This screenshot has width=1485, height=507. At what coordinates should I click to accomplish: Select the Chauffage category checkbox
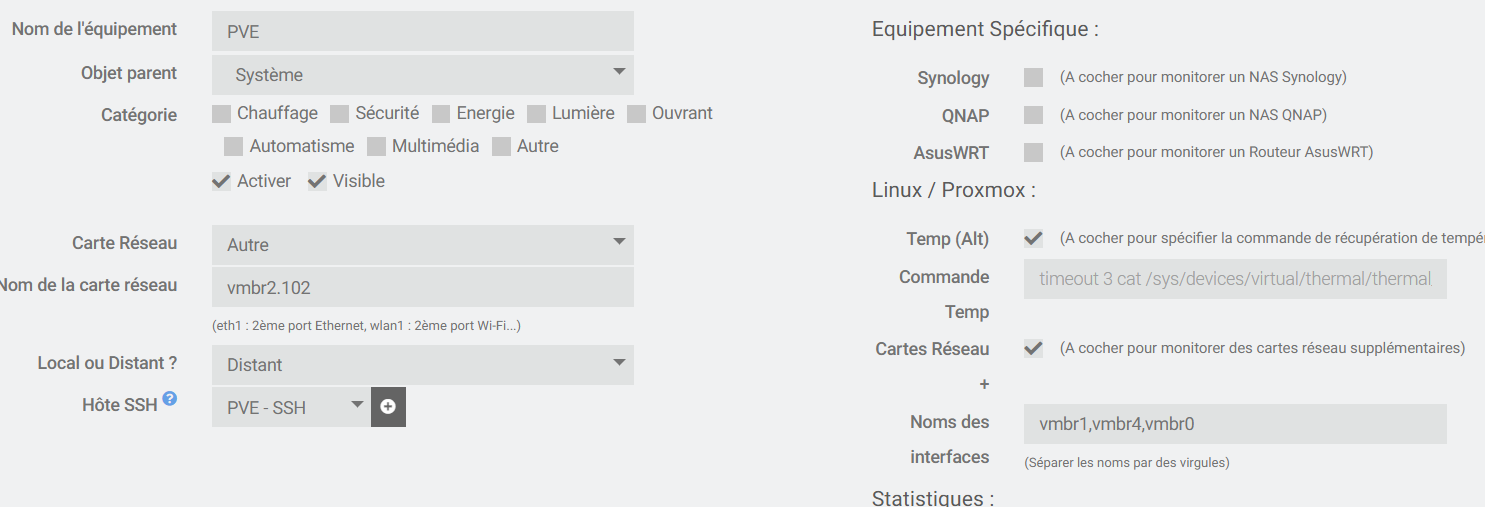[222, 113]
